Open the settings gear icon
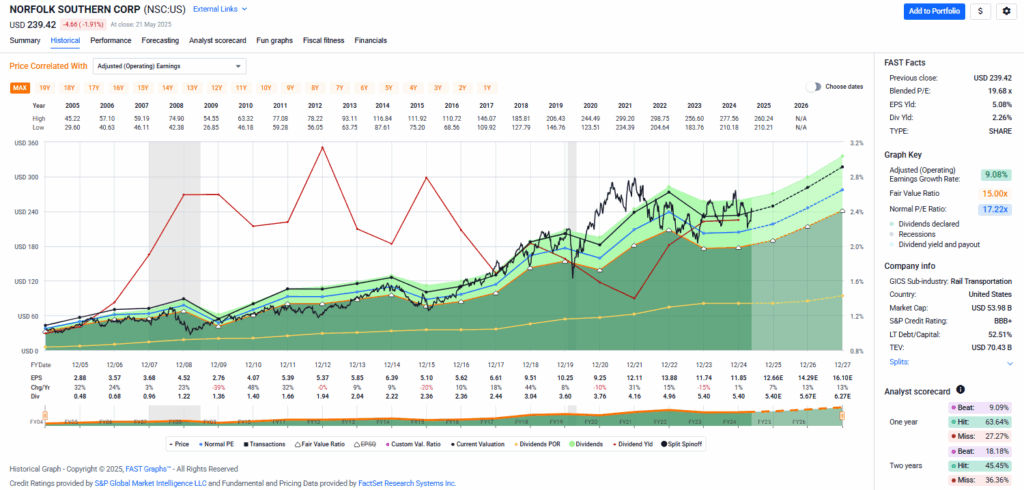The width and height of the screenshot is (1024, 490). click(x=1006, y=11)
